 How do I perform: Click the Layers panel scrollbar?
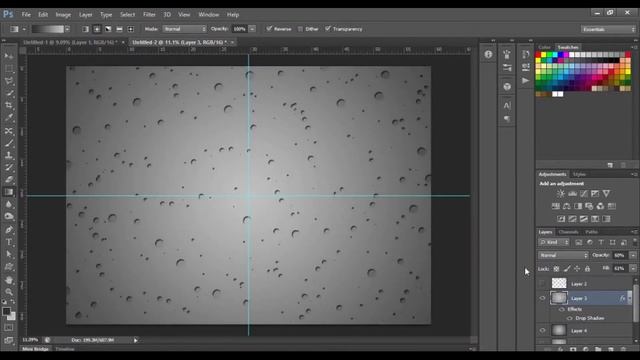[x=636, y=302]
